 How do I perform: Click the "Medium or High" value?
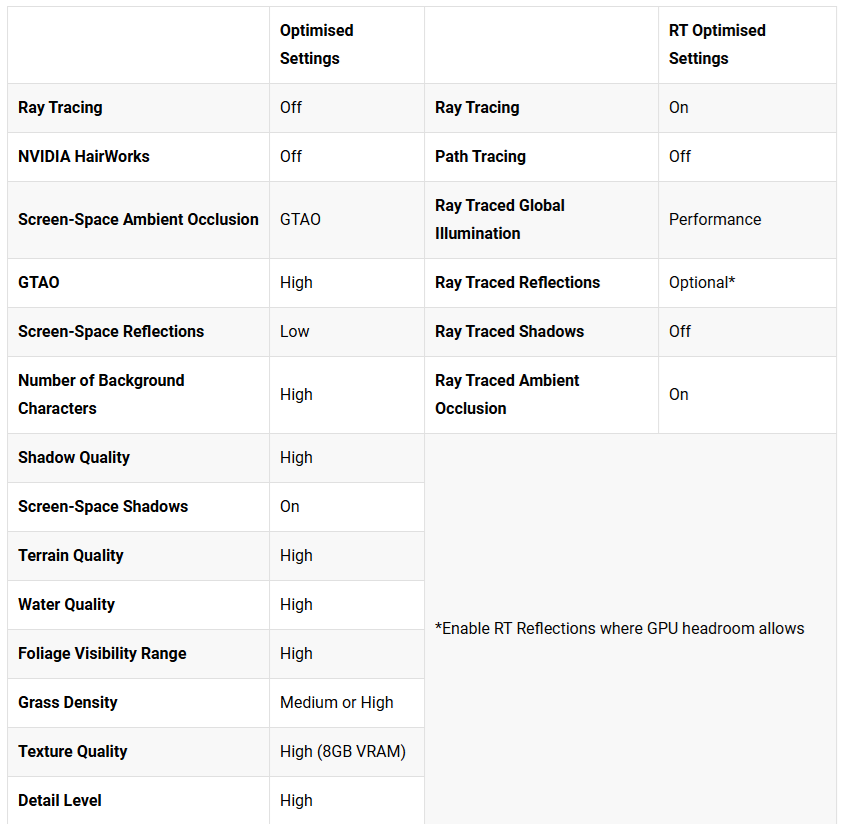coord(336,703)
